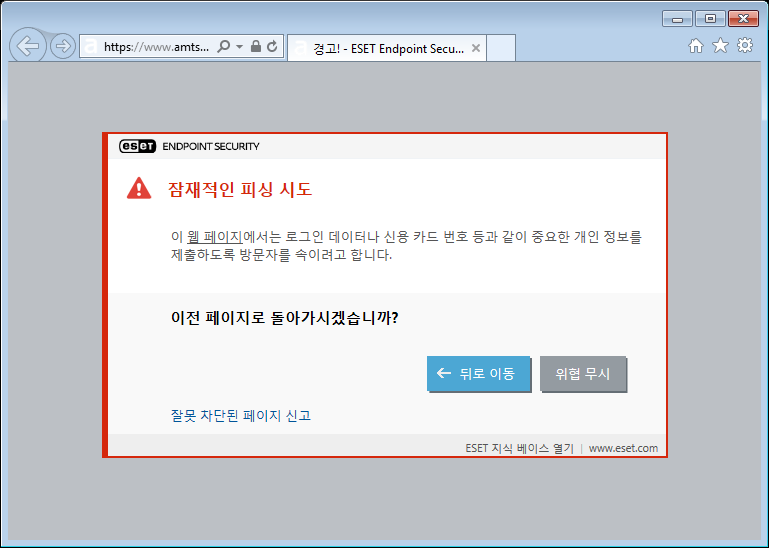Close the browser window
Image resolution: width=769 pixels, height=548 pixels.
(x=743, y=19)
